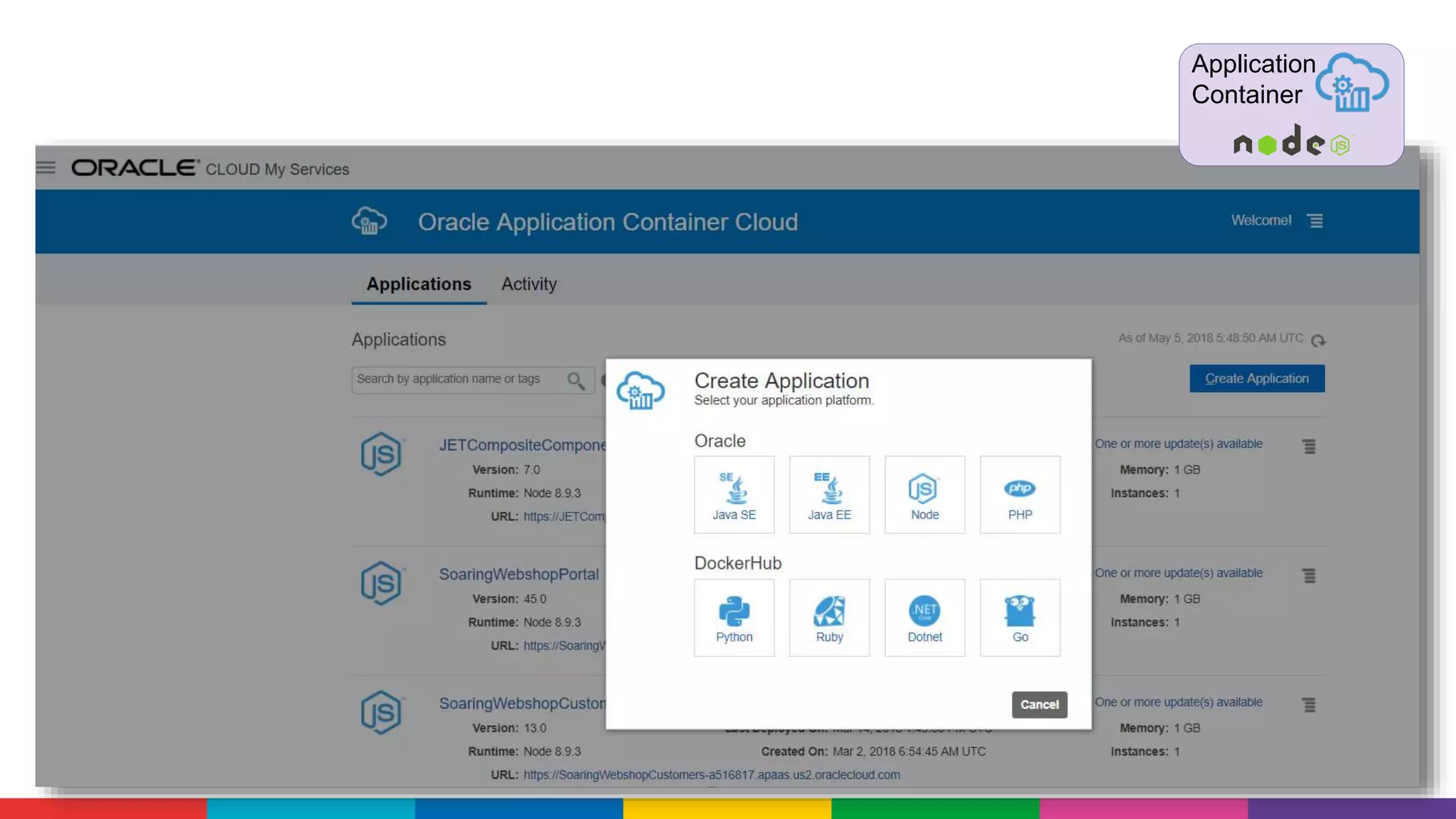The image size is (1456, 819).
Task: Cancel the Create Application dialog
Action: pos(1039,705)
